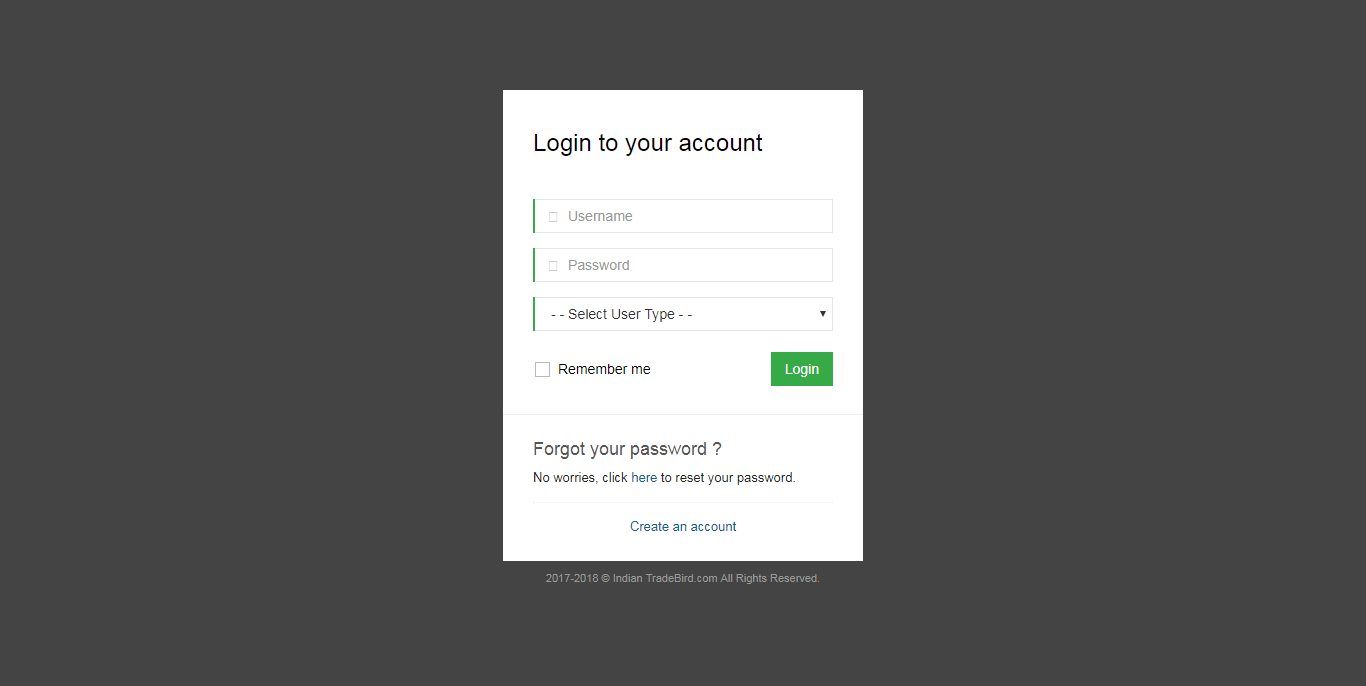Click the 'Login to your account' heading
1366x686 pixels.
(648, 143)
